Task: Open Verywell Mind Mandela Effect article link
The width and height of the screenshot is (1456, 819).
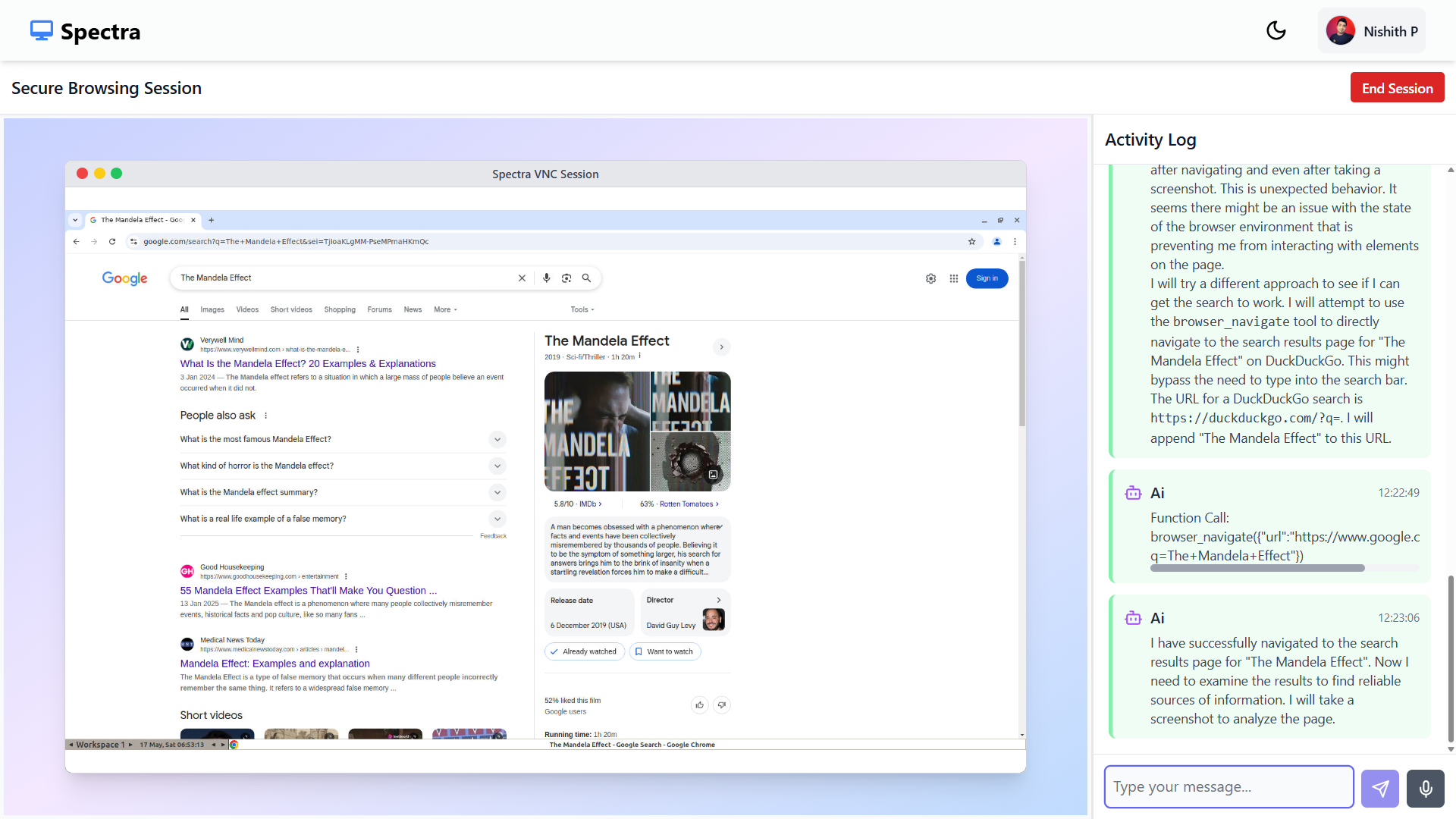Action: pyautogui.click(x=308, y=364)
